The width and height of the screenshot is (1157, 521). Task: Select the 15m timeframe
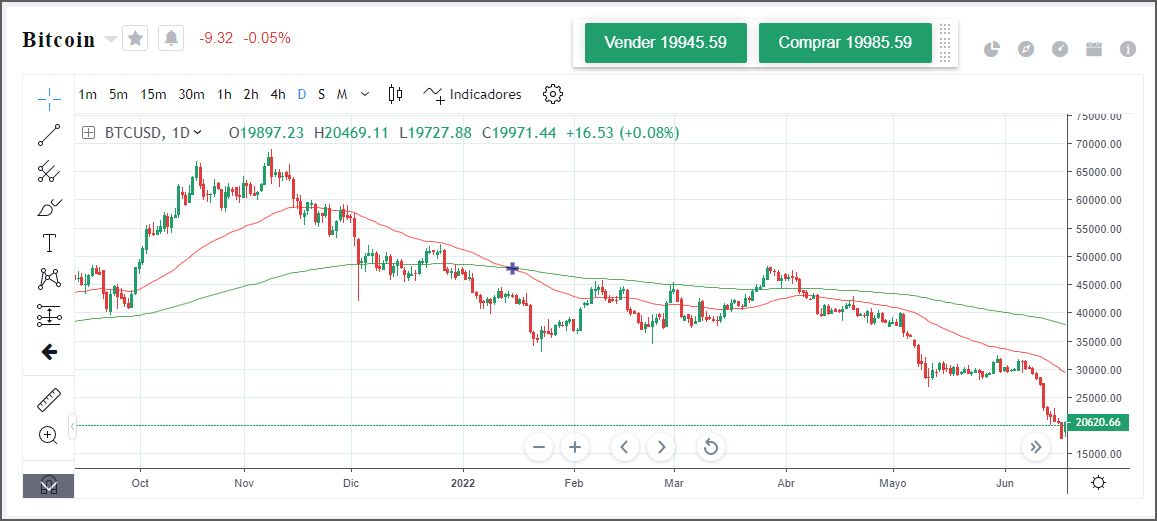pyautogui.click(x=153, y=94)
